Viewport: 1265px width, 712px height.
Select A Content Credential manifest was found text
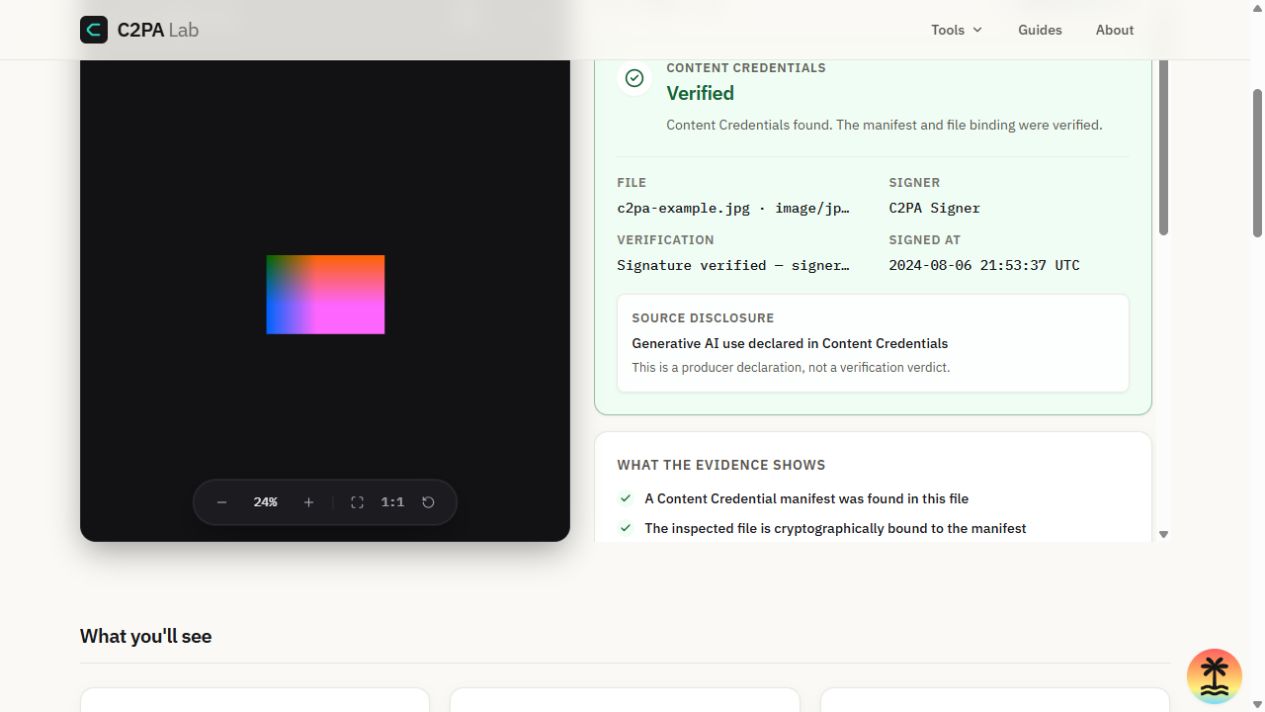tap(807, 498)
